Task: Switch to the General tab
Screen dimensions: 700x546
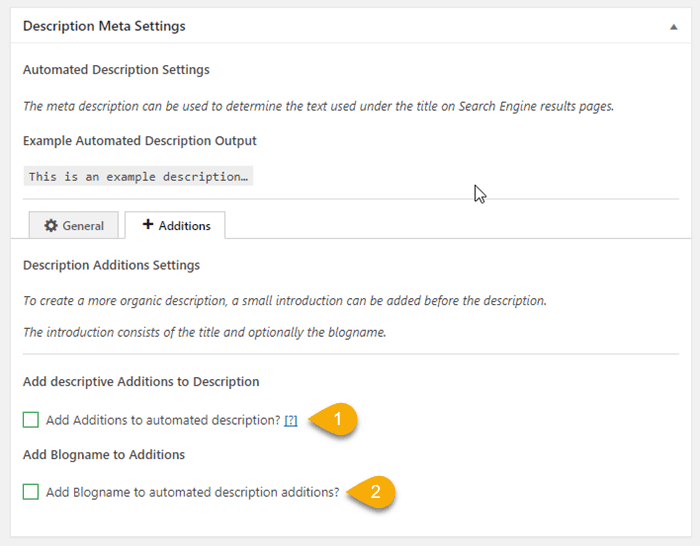Action: point(74,226)
